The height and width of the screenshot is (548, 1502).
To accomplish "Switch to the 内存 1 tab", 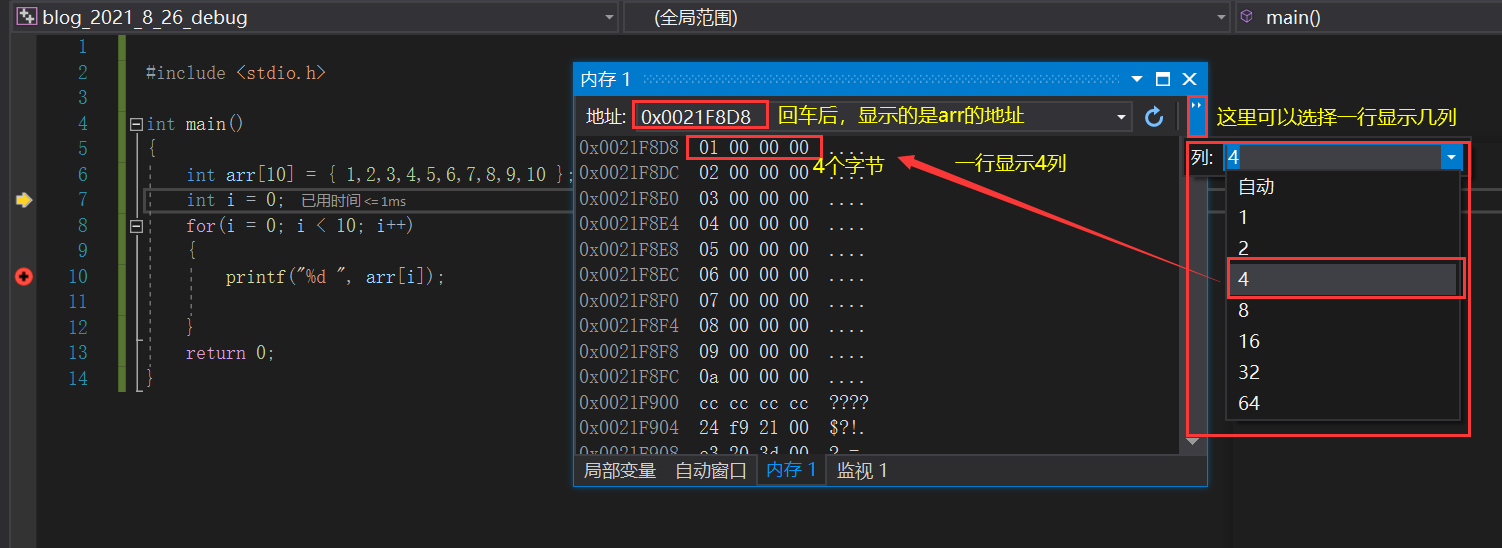I will pos(791,471).
